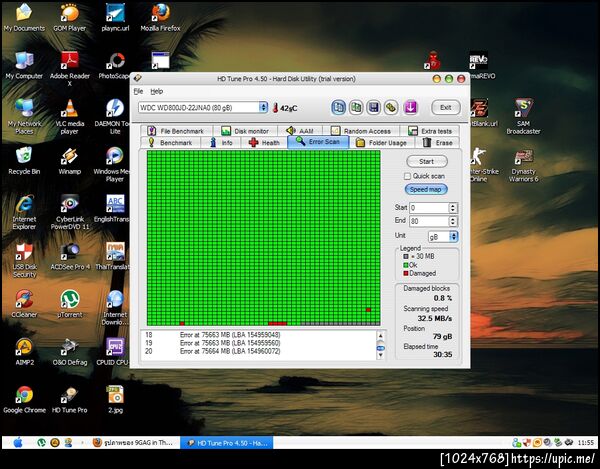This screenshot has height=469, width=600.
Task: Open the Winamp desktop icon
Action: [x=70, y=161]
